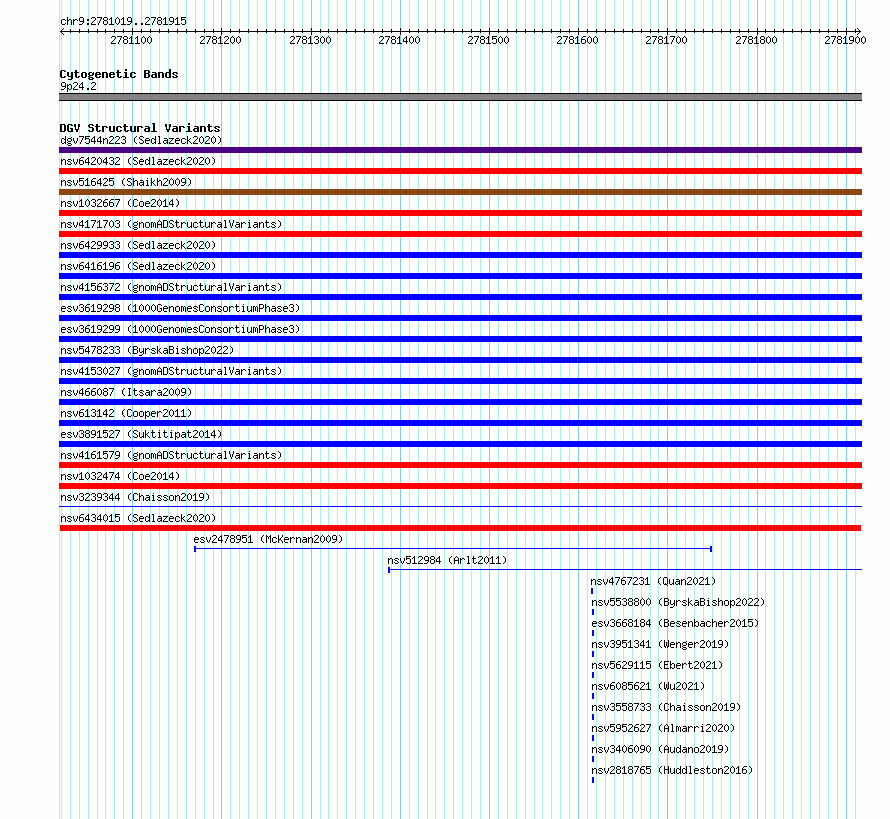Select nsv6085621 (Wu2021) label
Screen dimensions: 890x819
tap(648, 686)
